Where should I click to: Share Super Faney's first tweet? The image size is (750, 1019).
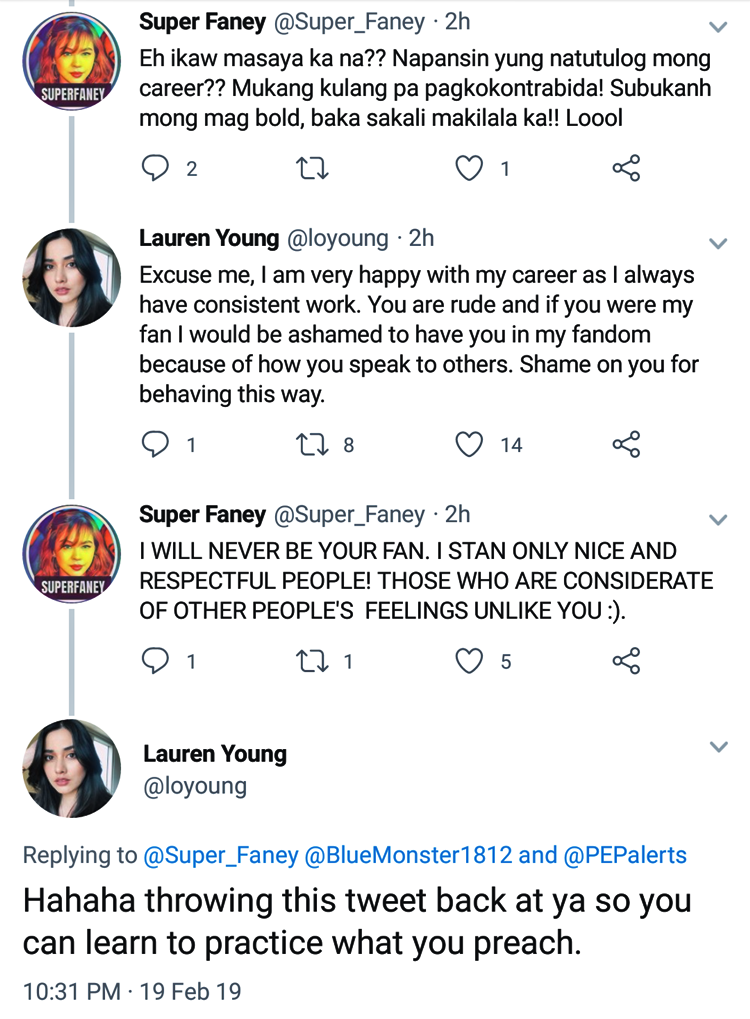coord(626,168)
